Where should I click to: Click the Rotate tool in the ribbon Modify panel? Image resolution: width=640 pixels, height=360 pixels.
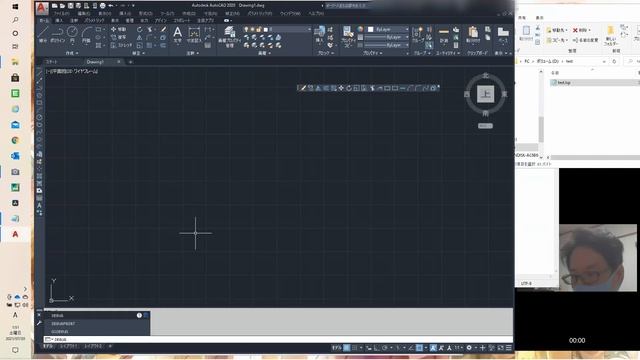[x=140, y=29]
